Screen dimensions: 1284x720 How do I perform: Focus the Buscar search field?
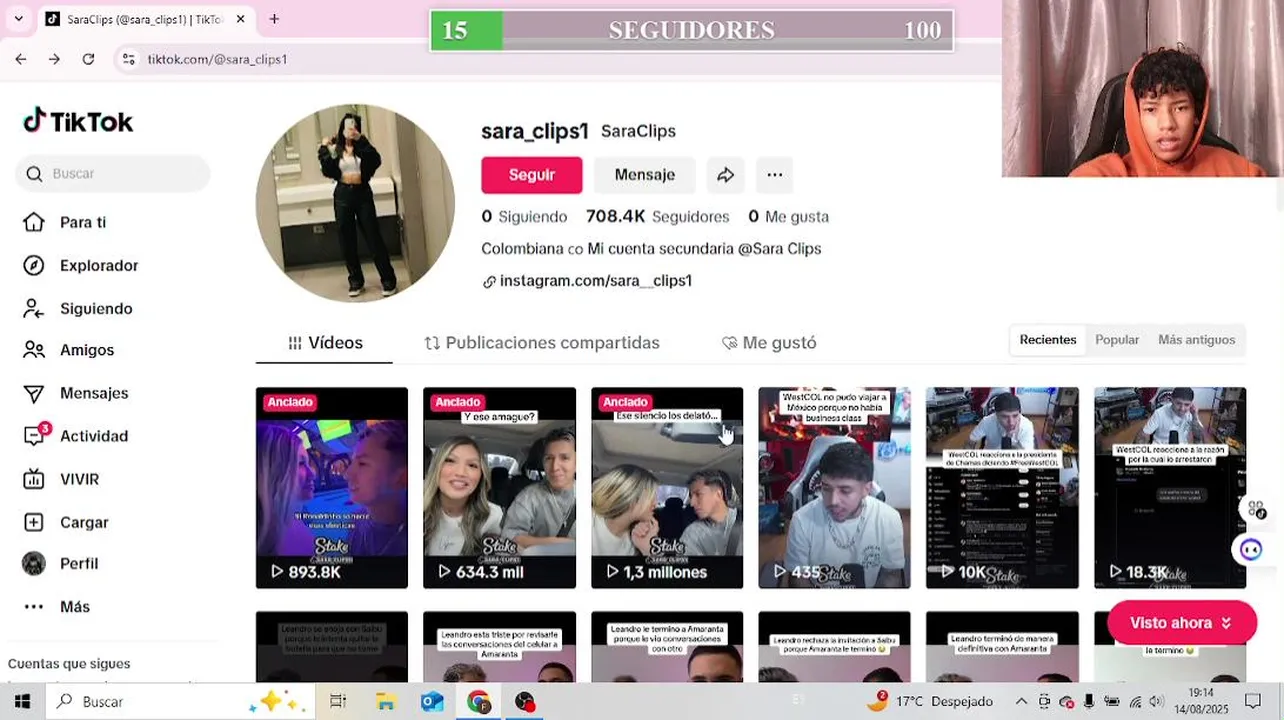pos(113,173)
